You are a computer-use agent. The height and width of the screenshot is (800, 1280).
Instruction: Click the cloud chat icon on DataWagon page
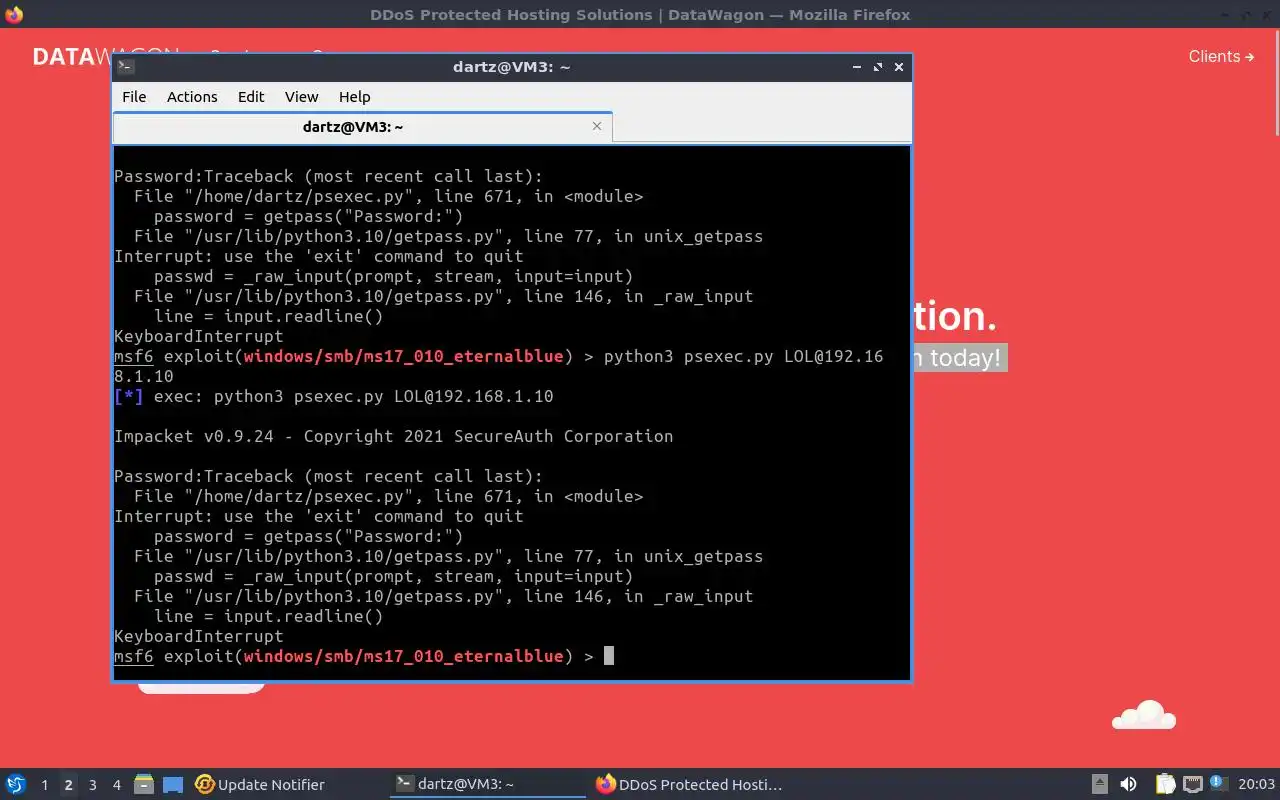(x=1144, y=714)
